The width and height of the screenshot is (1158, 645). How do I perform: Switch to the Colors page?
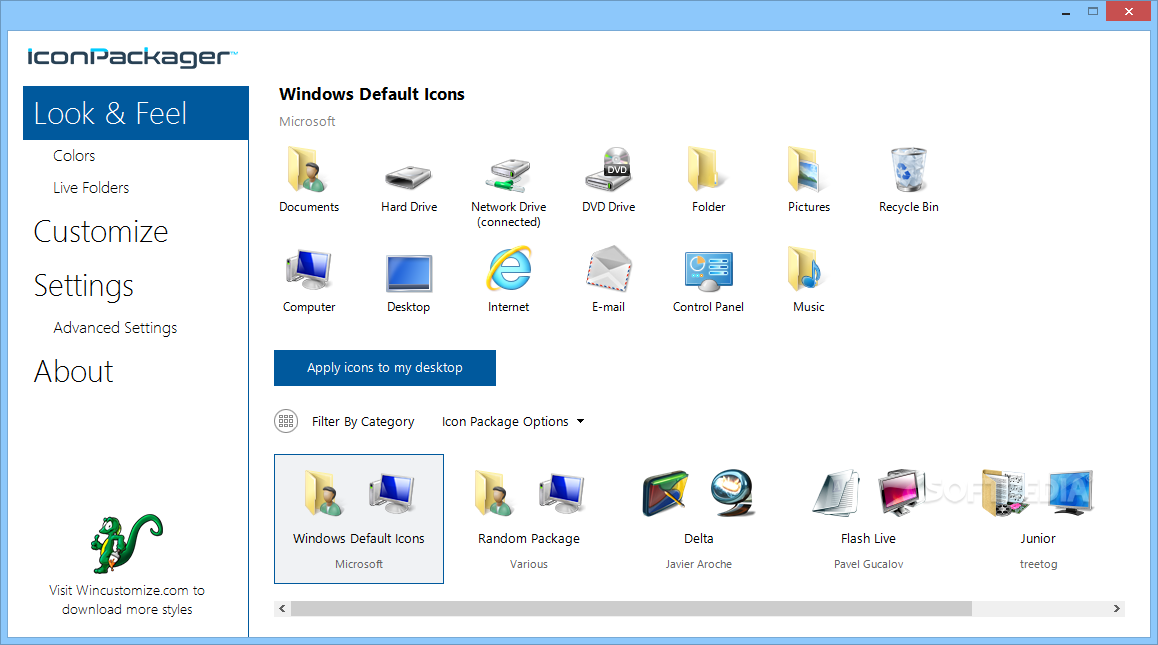(73, 155)
